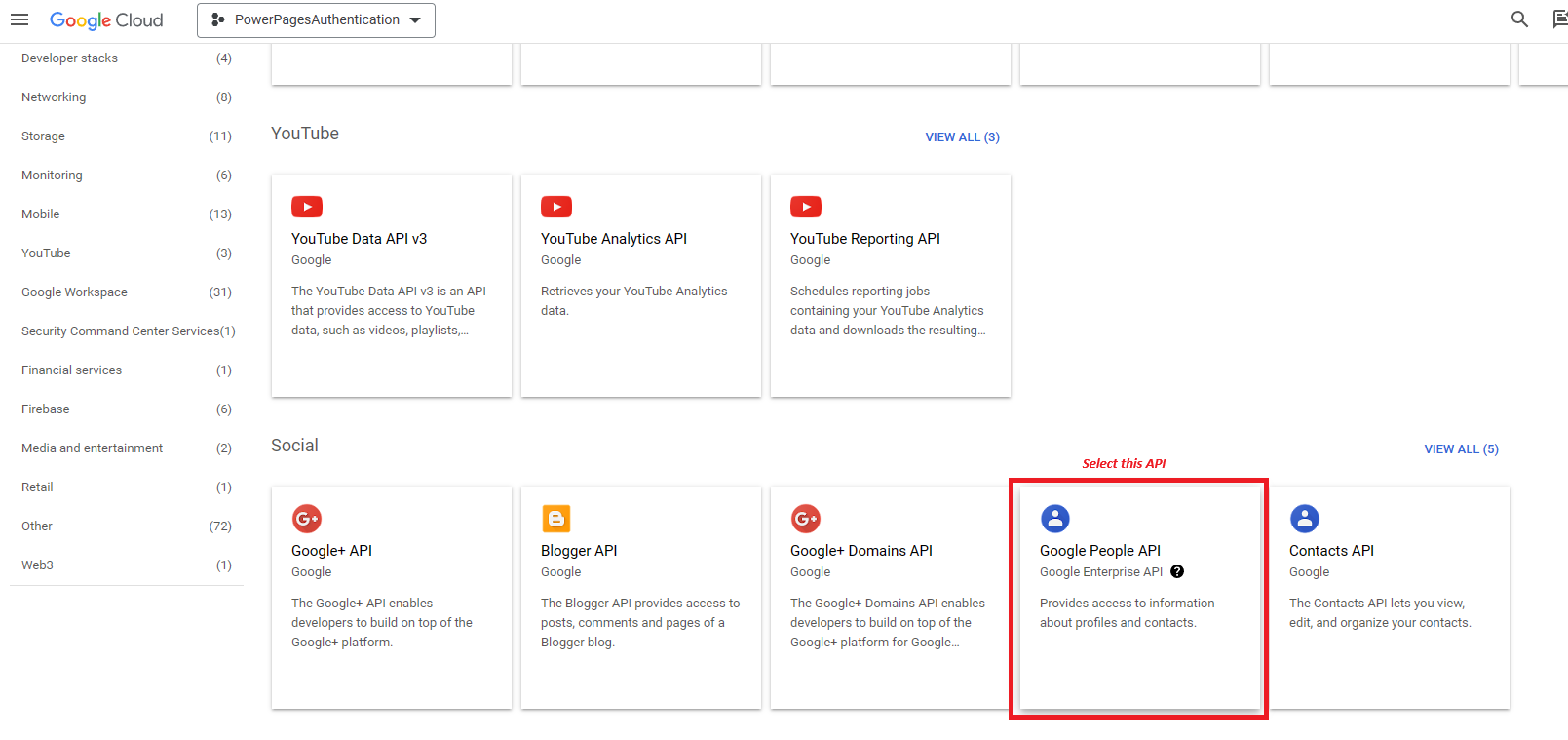Image resolution: width=1568 pixels, height=740 pixels.
Task: Click 'The Google+ API enables' description
Action: pyautogui.click(x=382, y=623)
